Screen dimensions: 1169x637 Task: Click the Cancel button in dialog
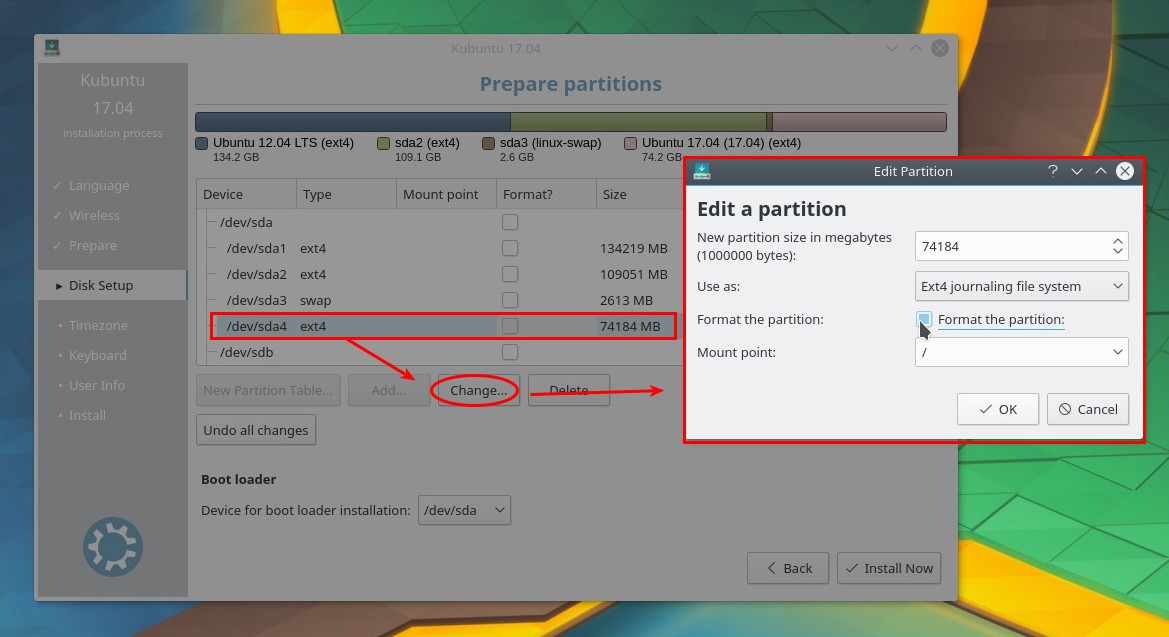pyautogui.click(x=1088, y=409)
